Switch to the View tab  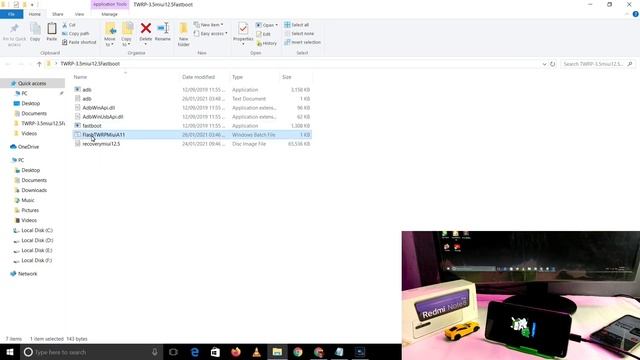point(79,14)
